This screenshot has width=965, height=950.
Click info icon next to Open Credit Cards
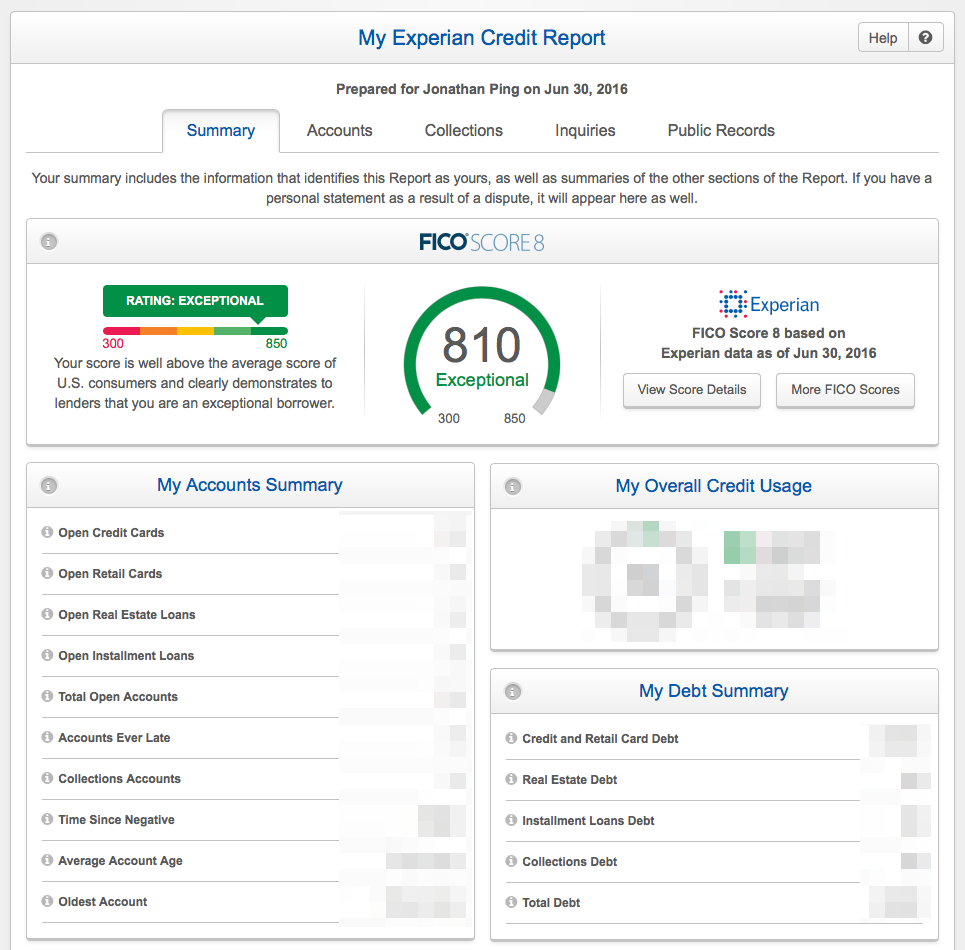click(x=47, y=532)
